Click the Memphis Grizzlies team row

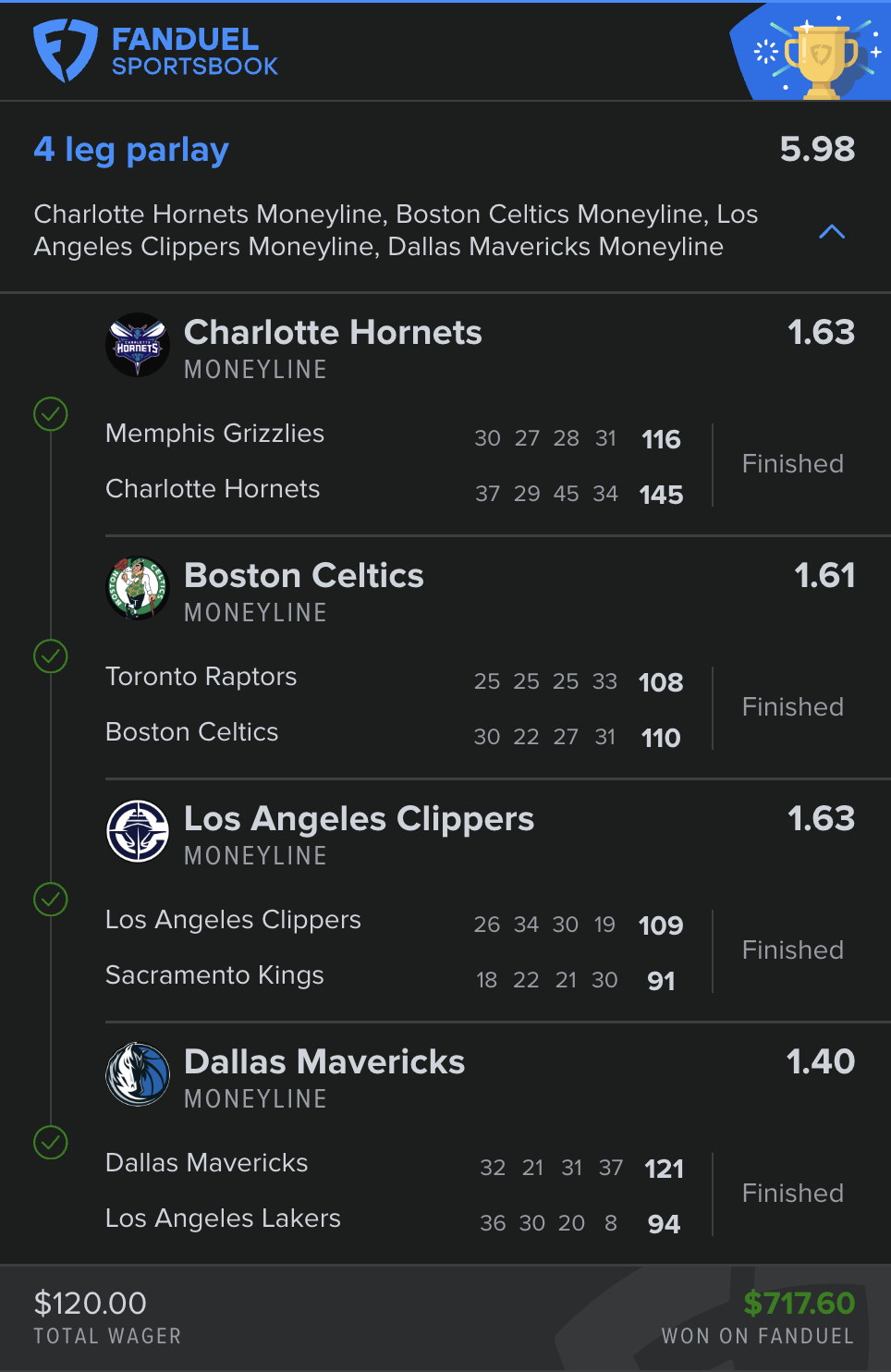pos(214,434)
